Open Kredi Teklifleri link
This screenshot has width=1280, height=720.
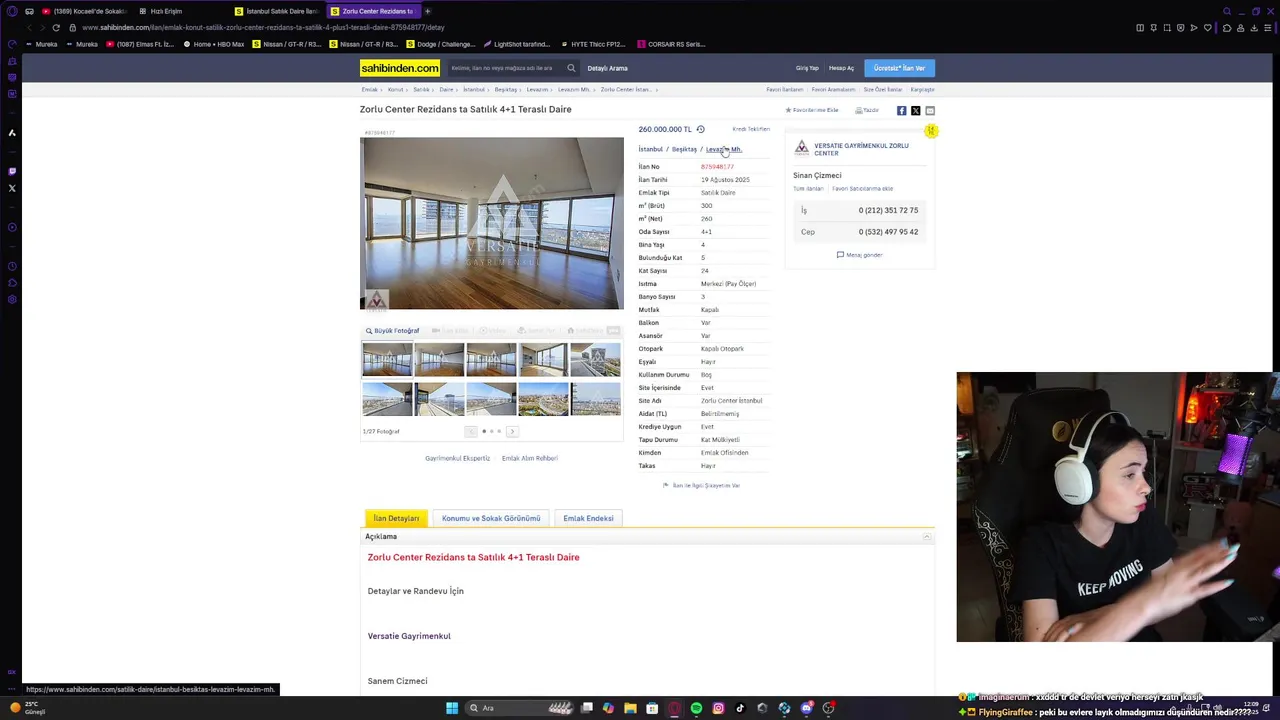coord(751,129)
